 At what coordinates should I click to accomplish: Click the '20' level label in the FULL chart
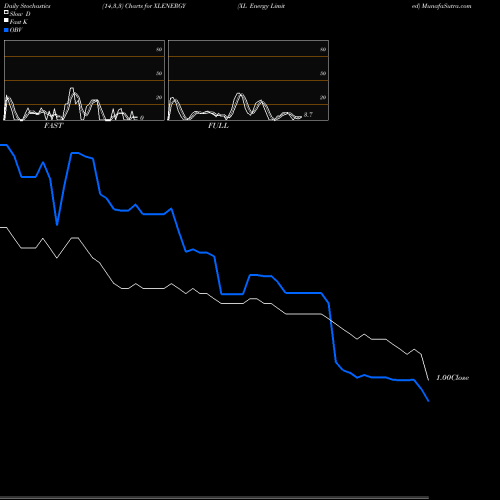coord(323,97)
